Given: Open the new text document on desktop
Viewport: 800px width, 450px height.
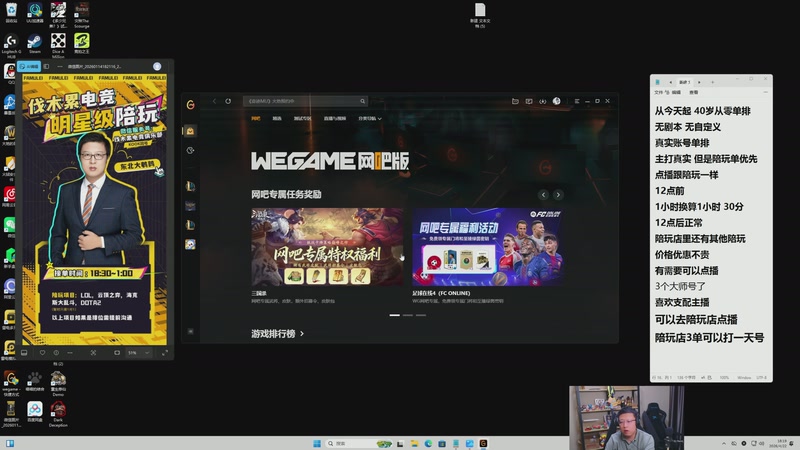Looking at the screenshot, I should click(x=480, y=15).
